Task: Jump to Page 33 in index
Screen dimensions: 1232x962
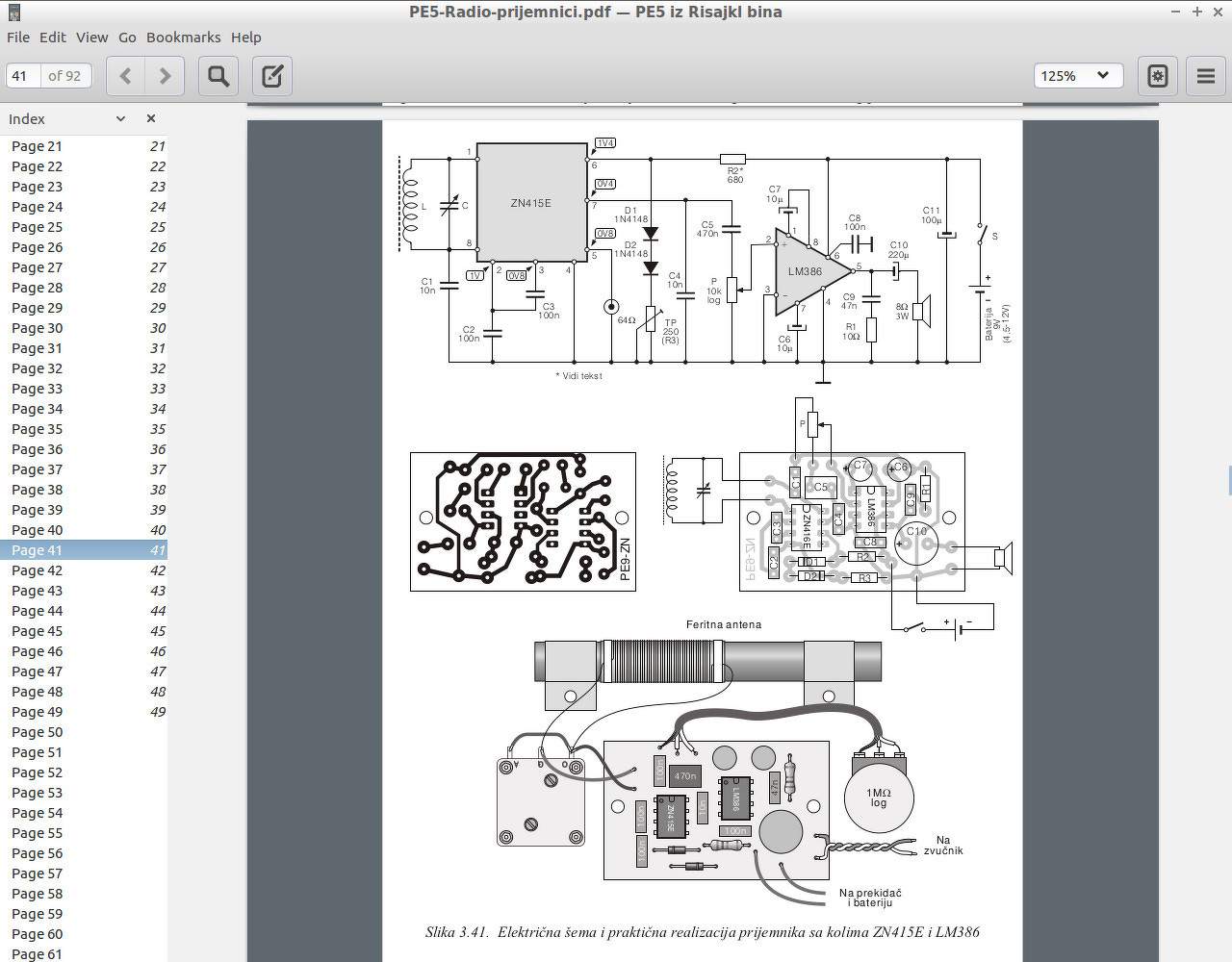Action: pos(84,389)
